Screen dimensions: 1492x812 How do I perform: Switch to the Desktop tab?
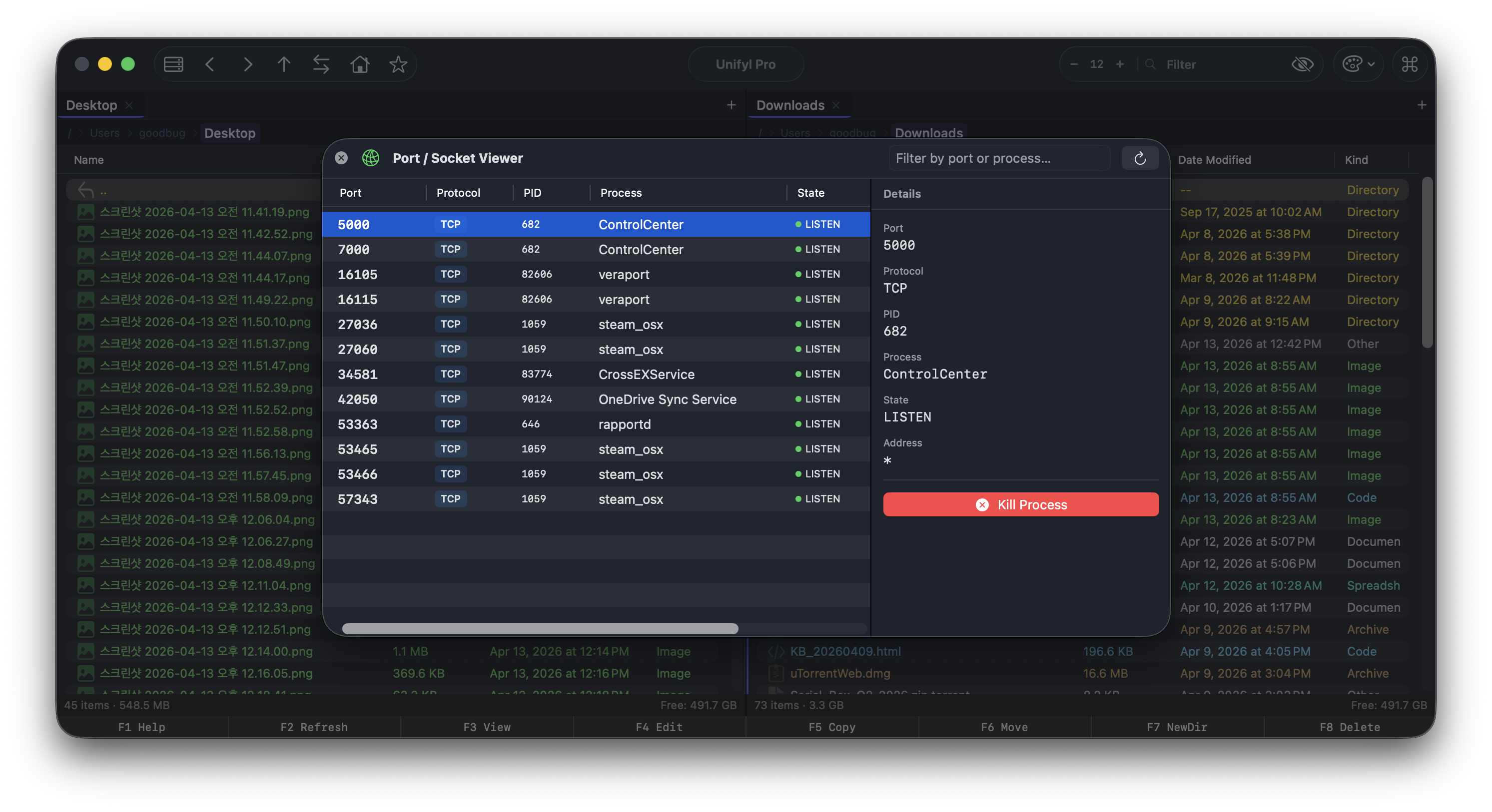(91, 105)
